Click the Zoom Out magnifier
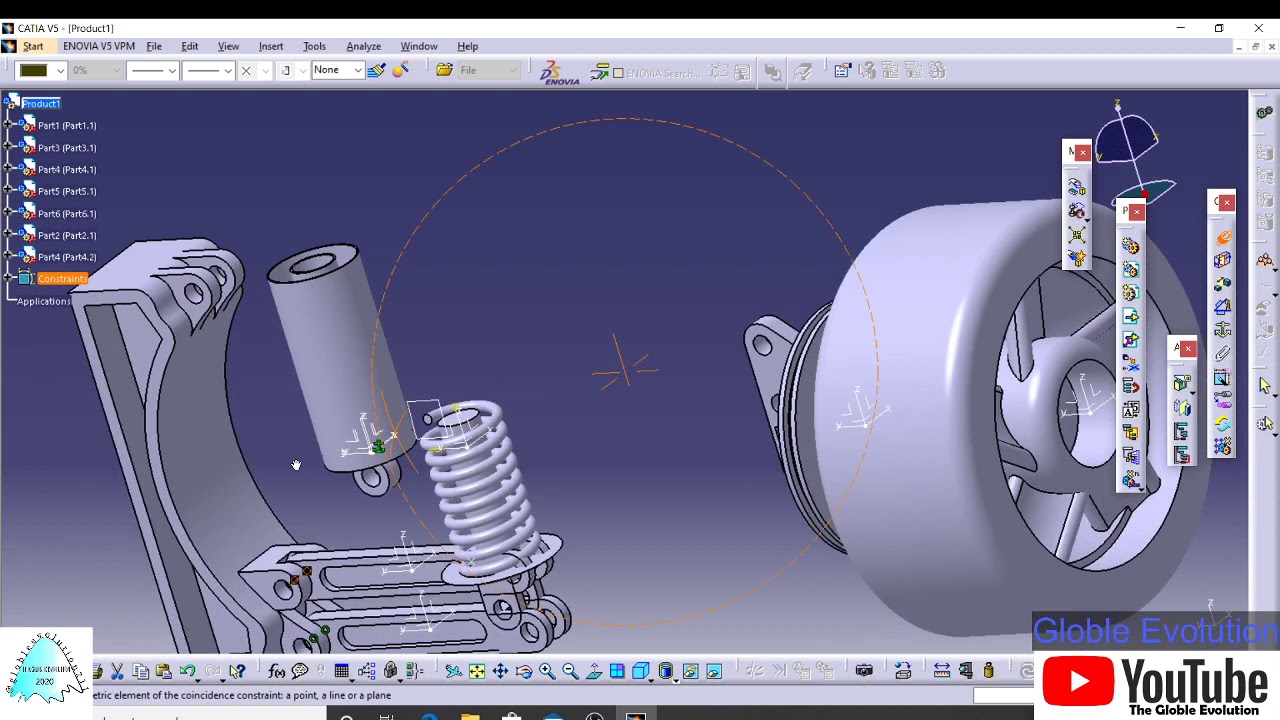Screen dimensions: 1280x720 [x=570, y=671]
